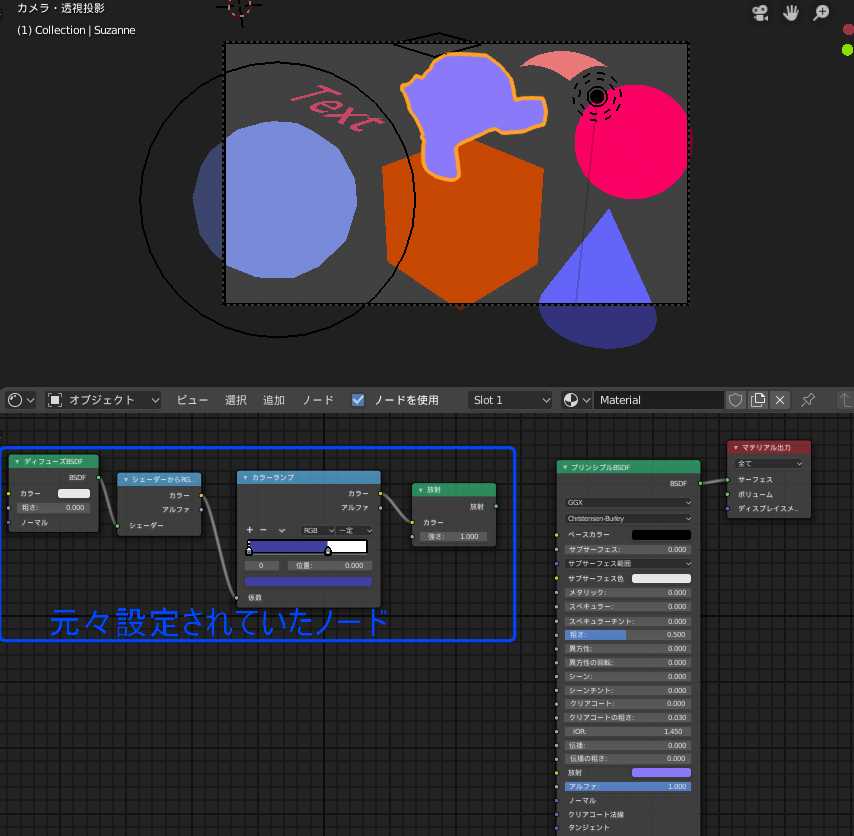The width and height of the screenshot is (854, 836).
Task: Click the サブサーフェス色 white swatch
Action: 661,578
